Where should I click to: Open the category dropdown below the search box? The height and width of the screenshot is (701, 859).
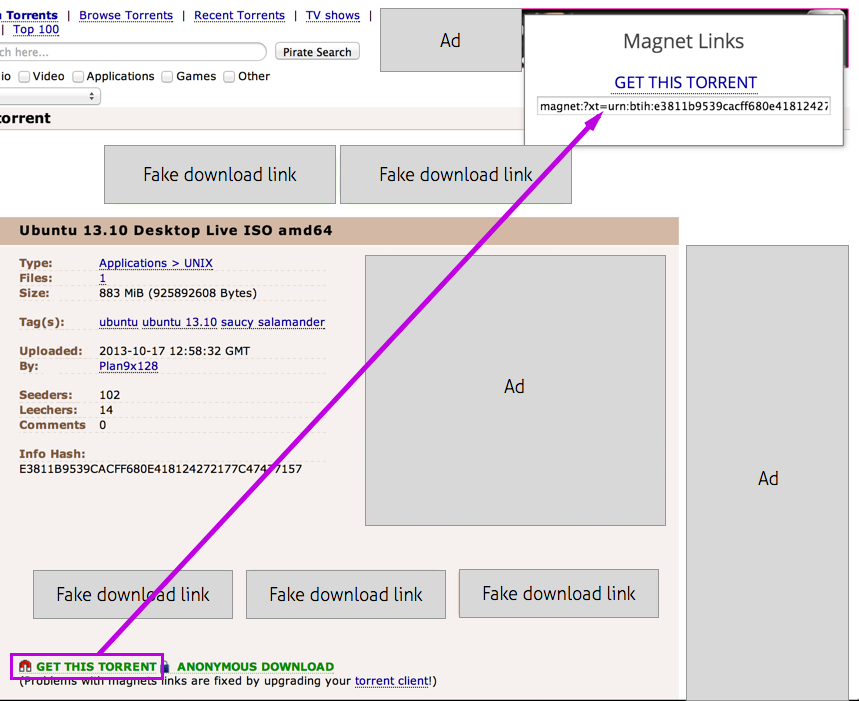point(49,96)
